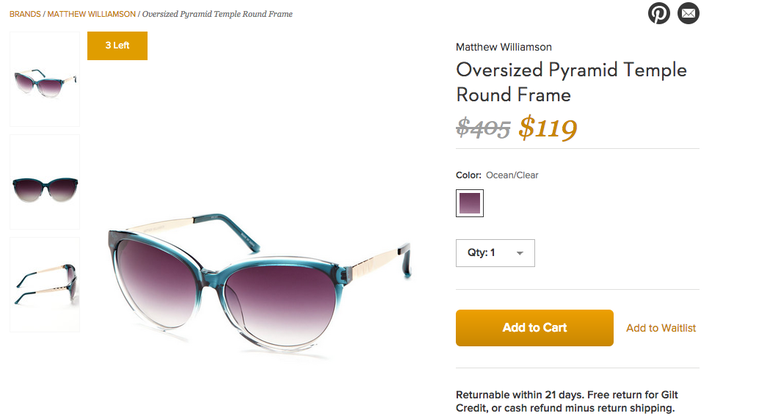Click the orange "3 Left" badge

coord(117,45)
